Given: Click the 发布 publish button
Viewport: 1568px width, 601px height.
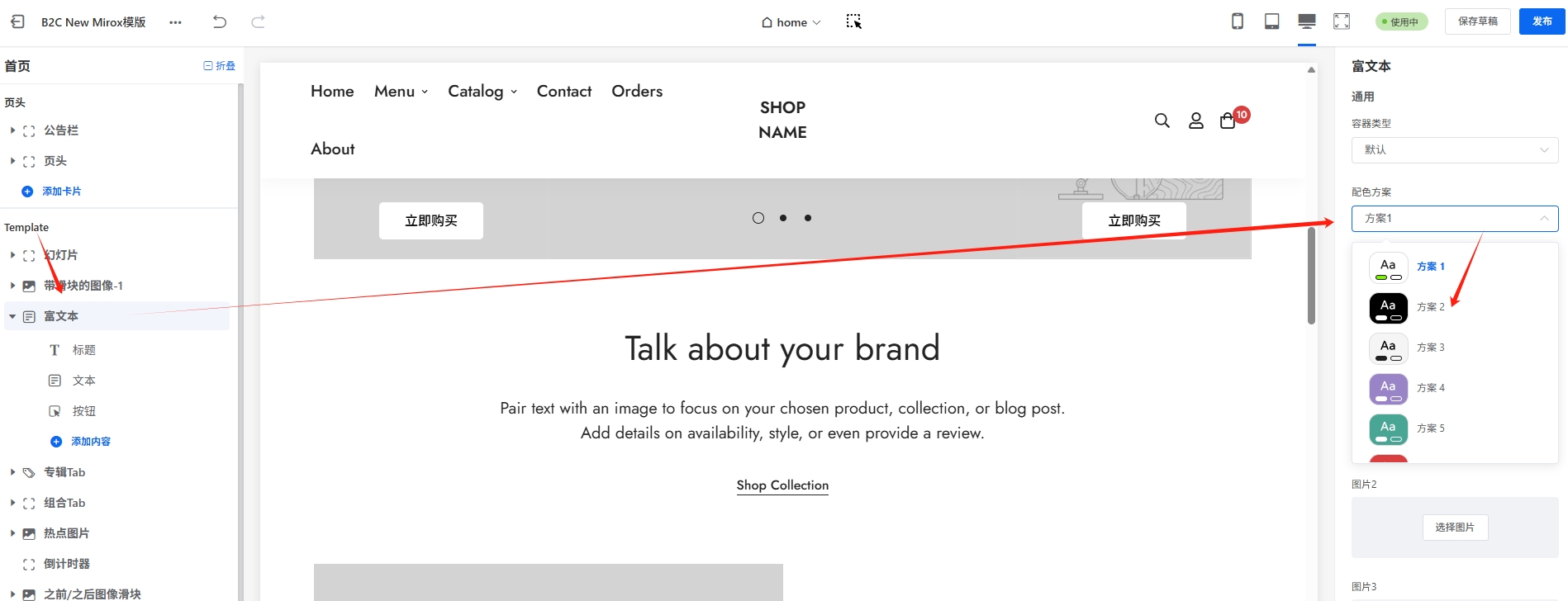Looking at the screenshot, I should coord(1541,21).
